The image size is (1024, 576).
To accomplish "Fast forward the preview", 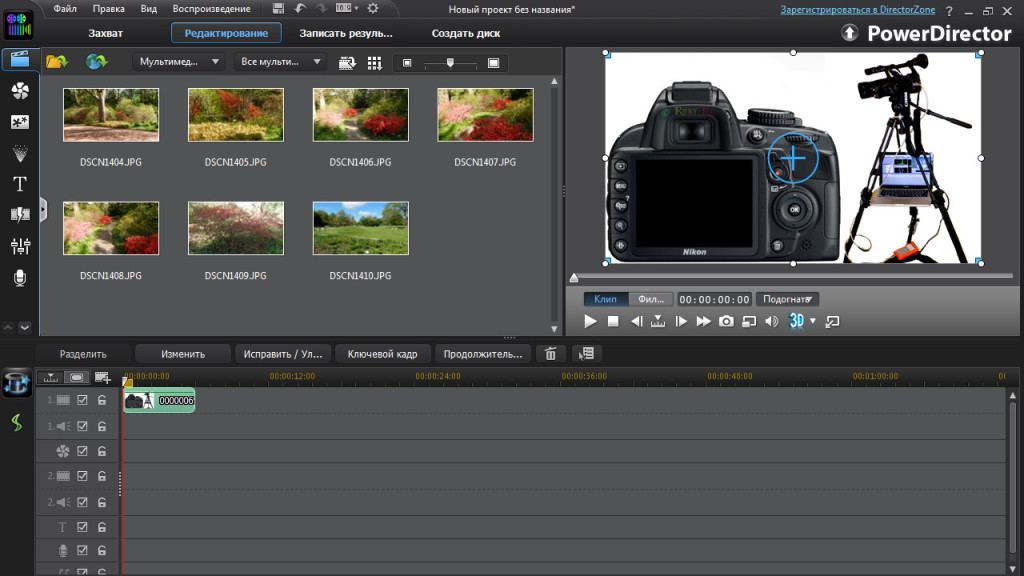I will click(703, 321).
